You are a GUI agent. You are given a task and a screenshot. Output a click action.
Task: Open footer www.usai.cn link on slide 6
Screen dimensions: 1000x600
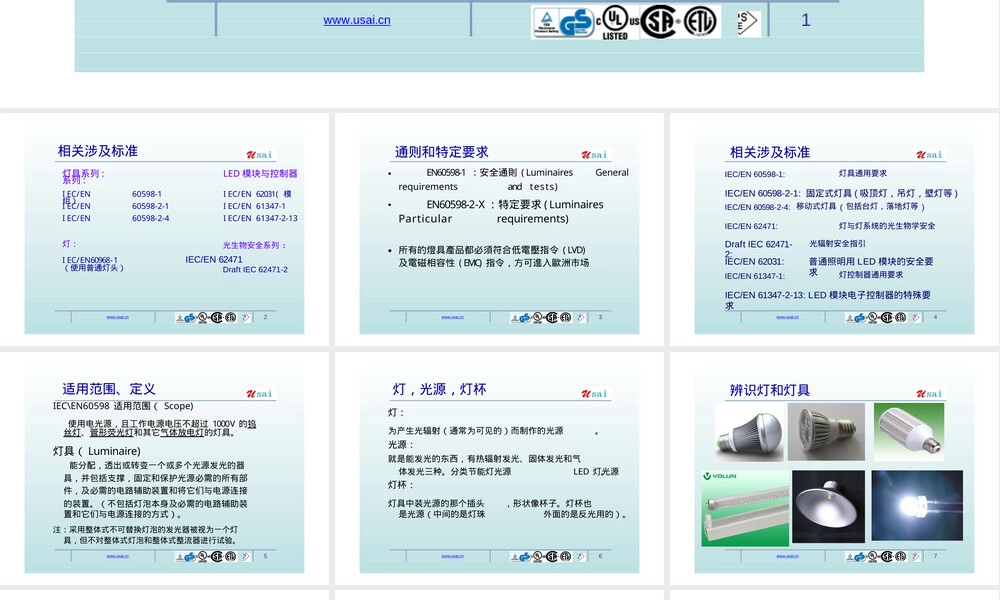click(x=452, y=556)
